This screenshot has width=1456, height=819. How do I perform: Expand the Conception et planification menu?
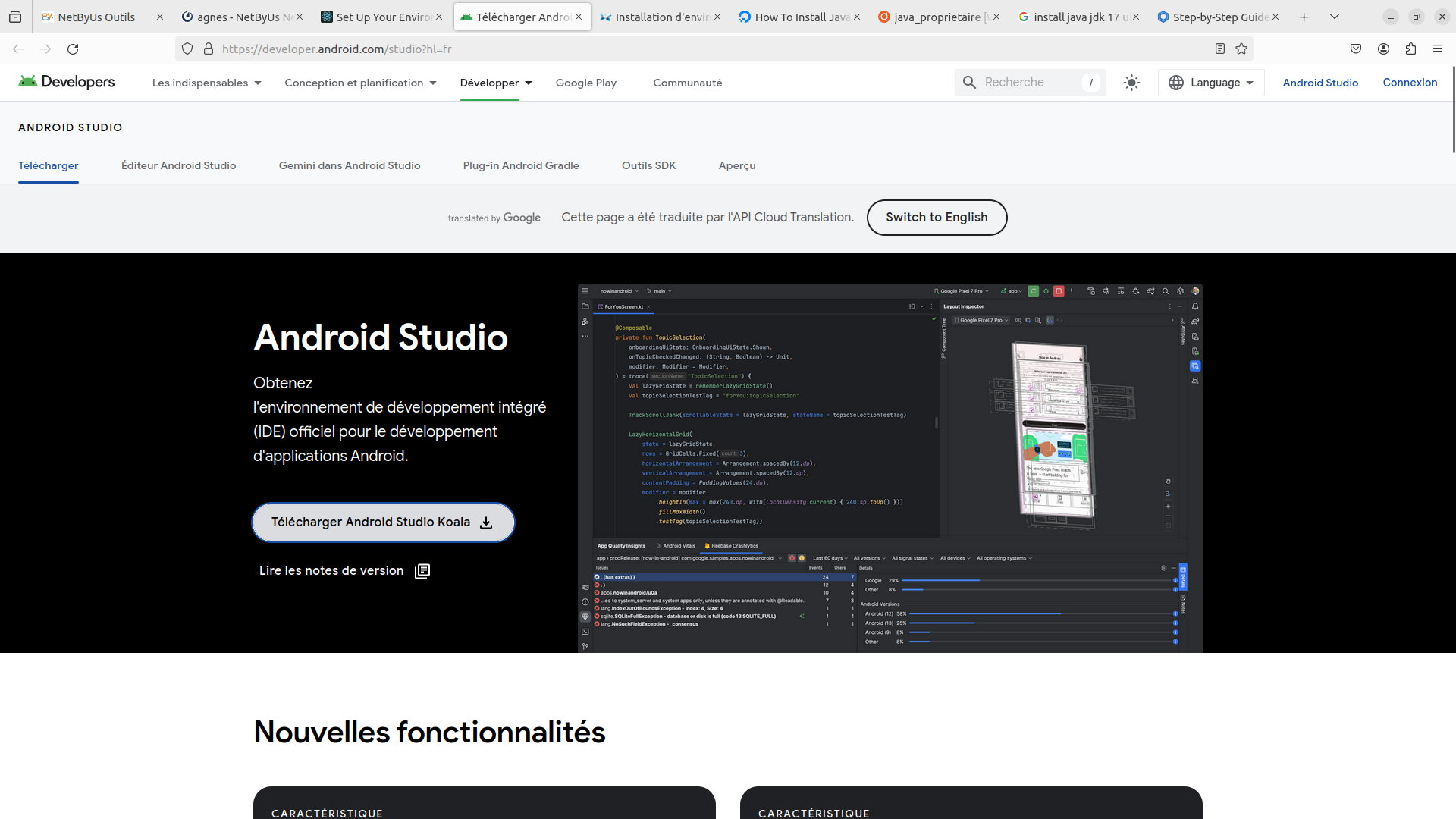click(x=361, y=83)
